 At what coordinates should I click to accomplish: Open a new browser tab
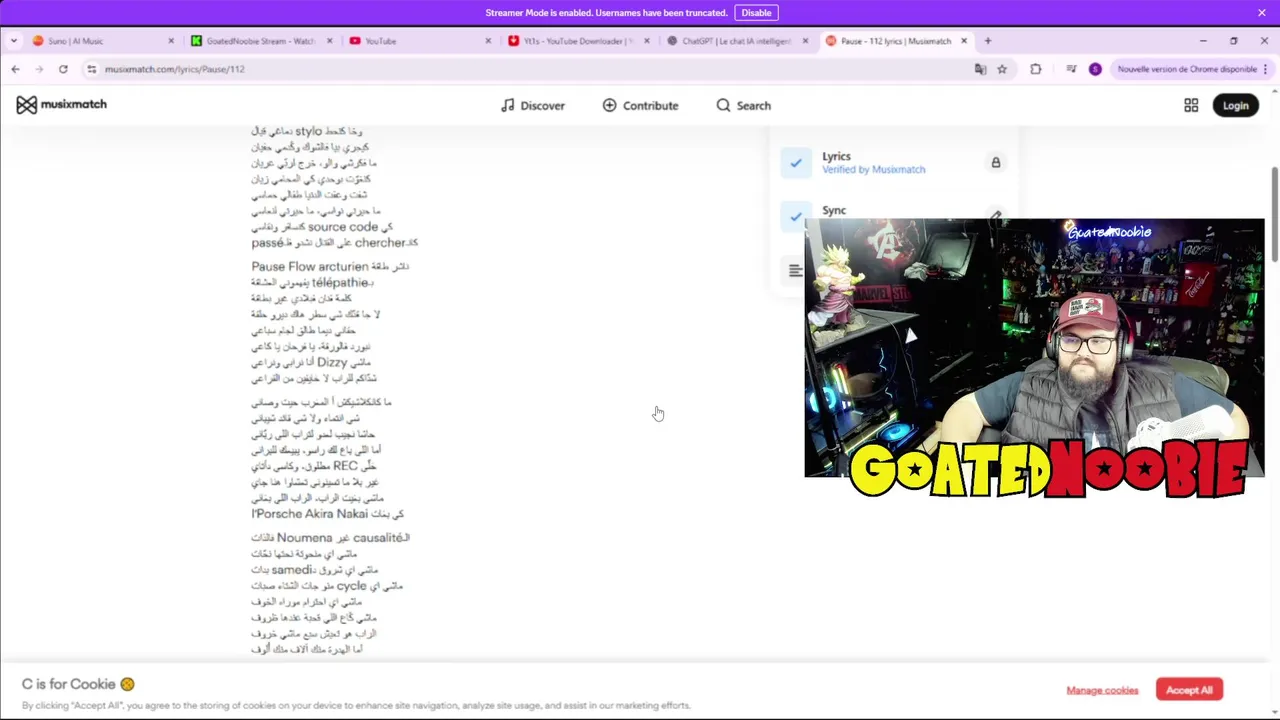(988, 41)
